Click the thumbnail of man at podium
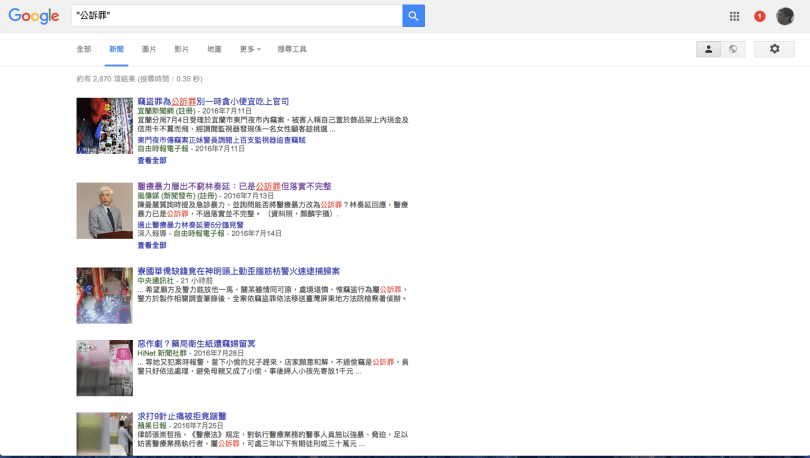 [104, 211]
